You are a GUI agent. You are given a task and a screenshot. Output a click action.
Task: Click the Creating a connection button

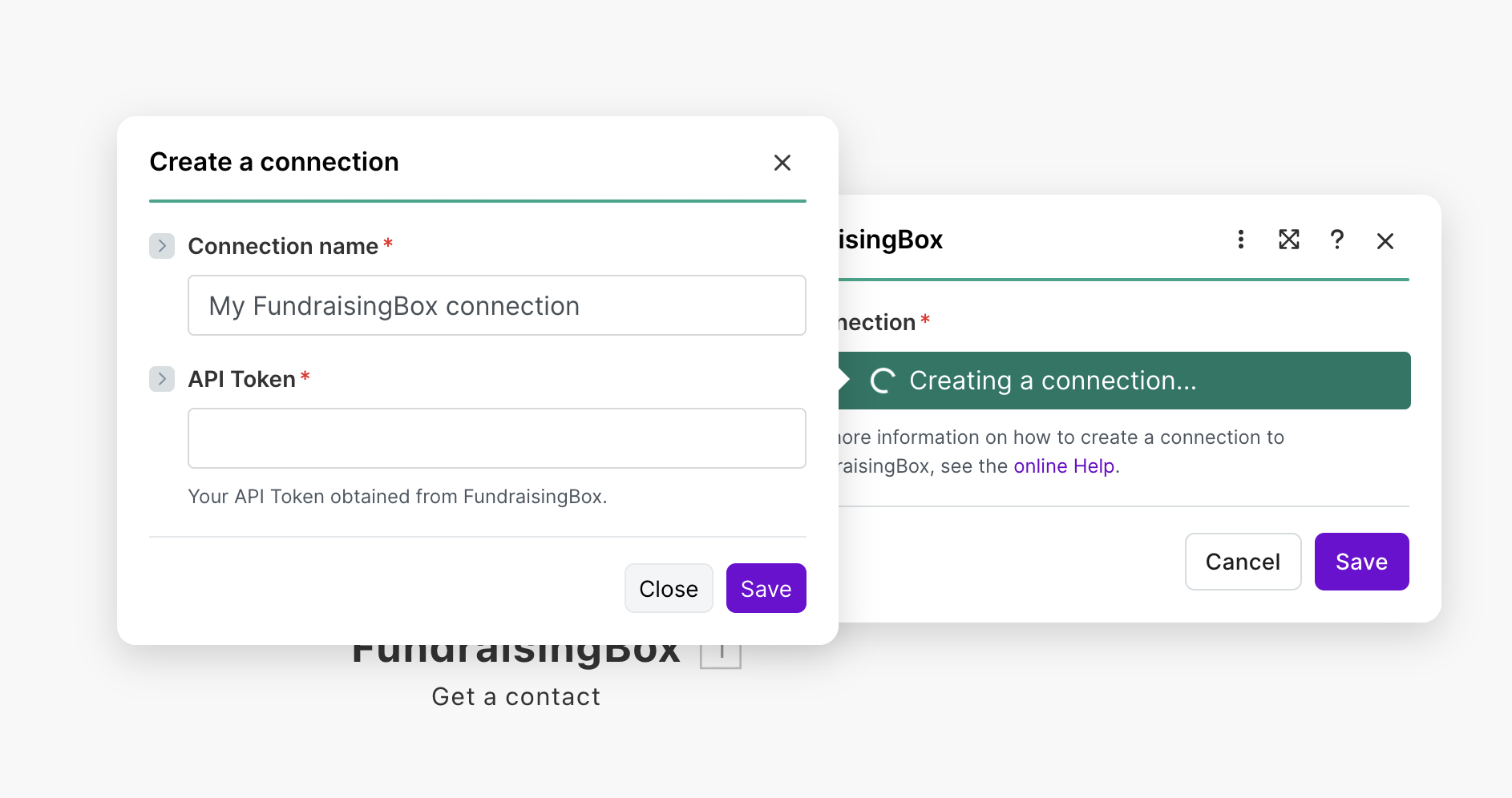pos(1122,381)
